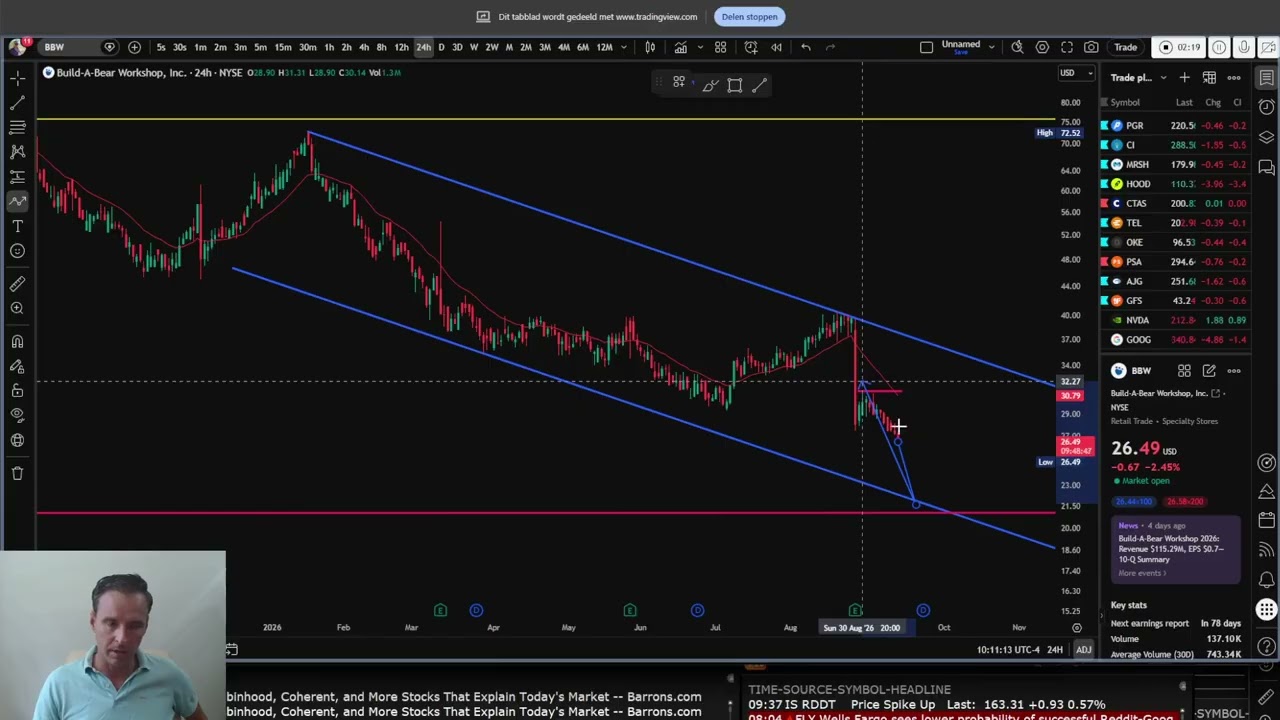The width and height of the screenshot is (1280, 720).
Task: Click Delen stoppen to stop sharing
Action: point(749,16)
